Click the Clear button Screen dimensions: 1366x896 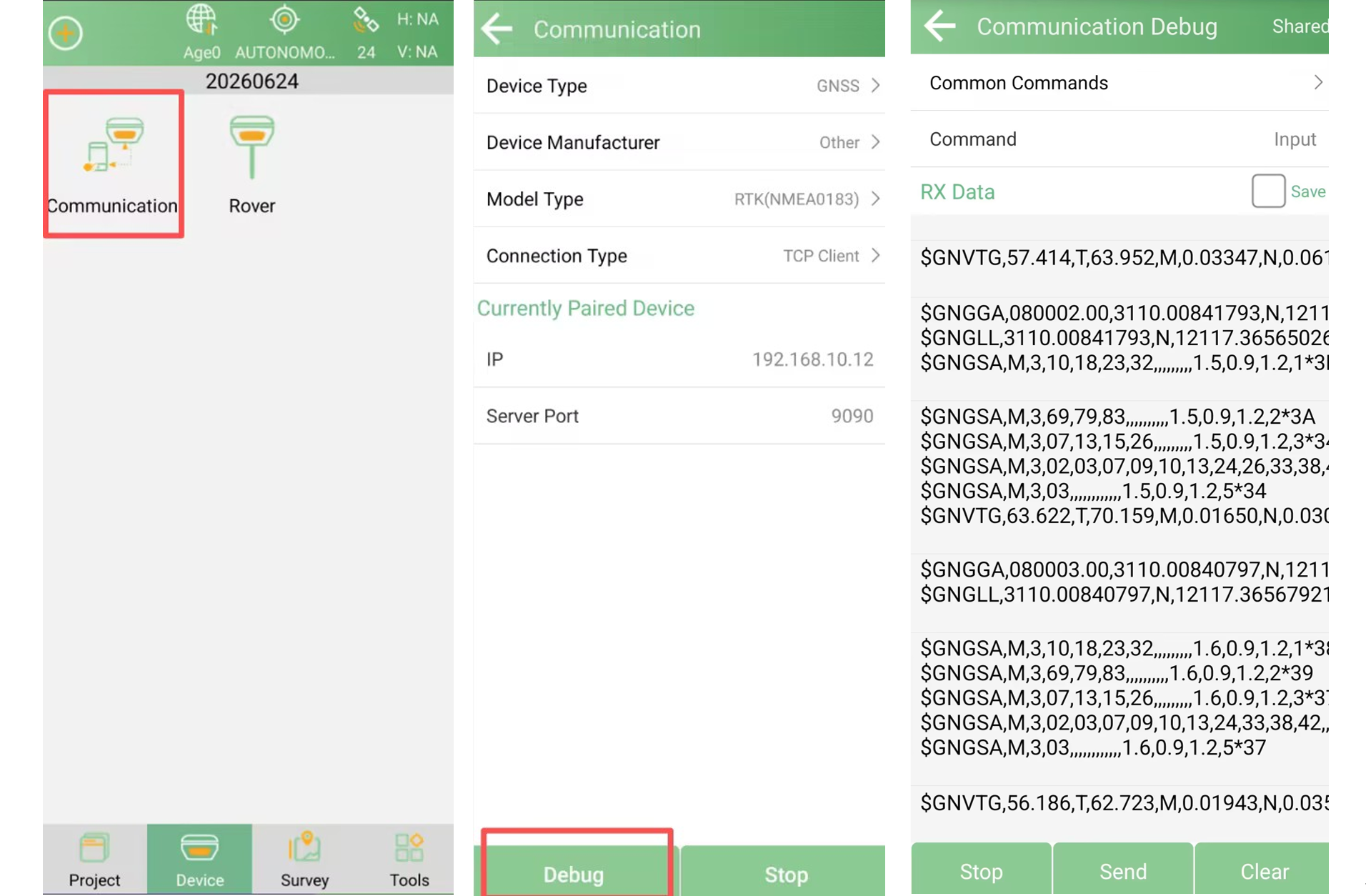coord(1263,871)
